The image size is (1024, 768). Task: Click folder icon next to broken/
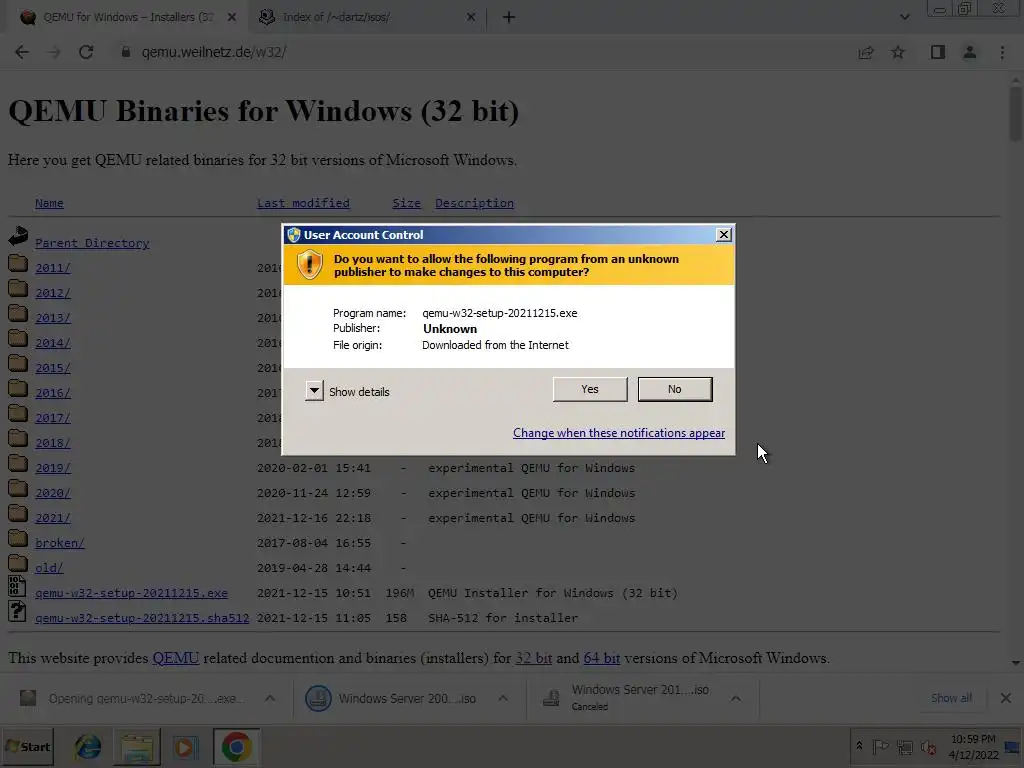pyautogui.click(x=18, y=539)
